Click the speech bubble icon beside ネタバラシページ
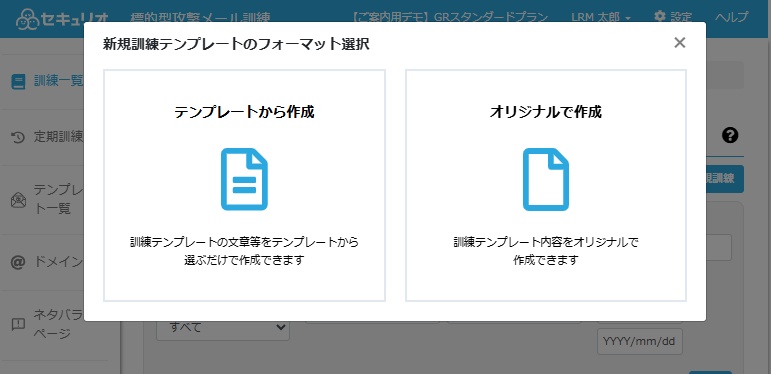771x374 pixels. coord(18,324)
